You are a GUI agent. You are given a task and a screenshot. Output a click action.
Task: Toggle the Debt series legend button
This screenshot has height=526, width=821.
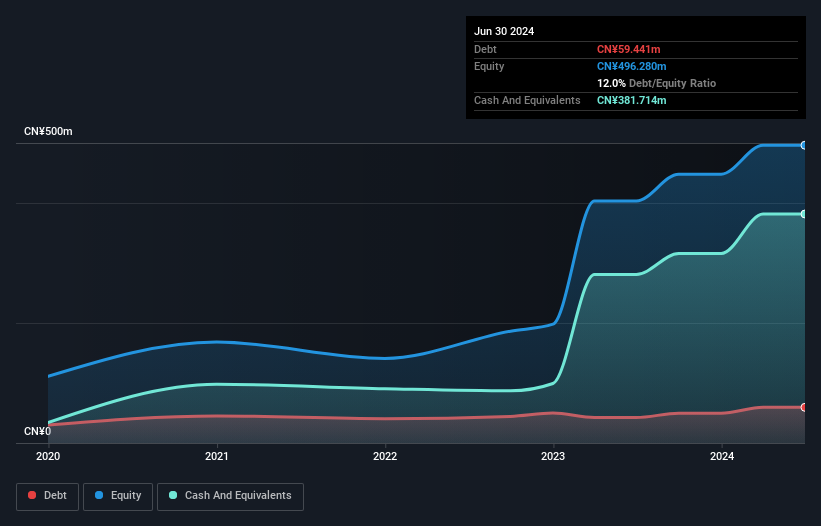[47, 496]
